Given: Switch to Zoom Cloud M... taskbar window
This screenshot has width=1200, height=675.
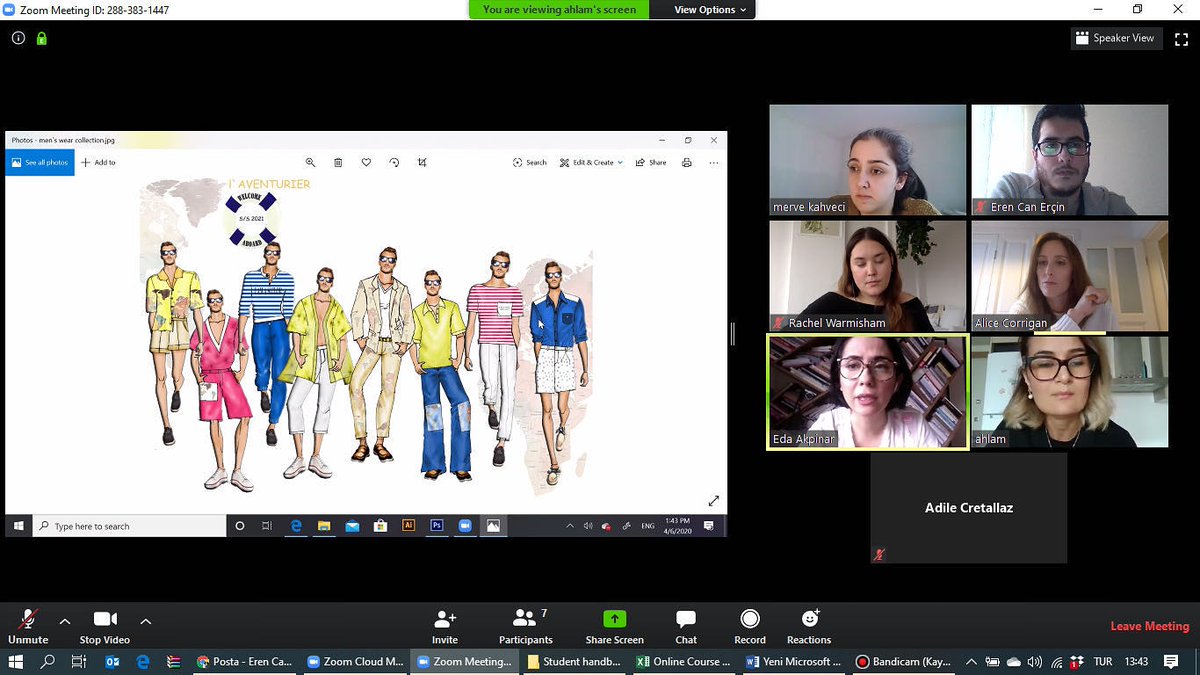Looking at the screenshot, I should pos(355,662).
